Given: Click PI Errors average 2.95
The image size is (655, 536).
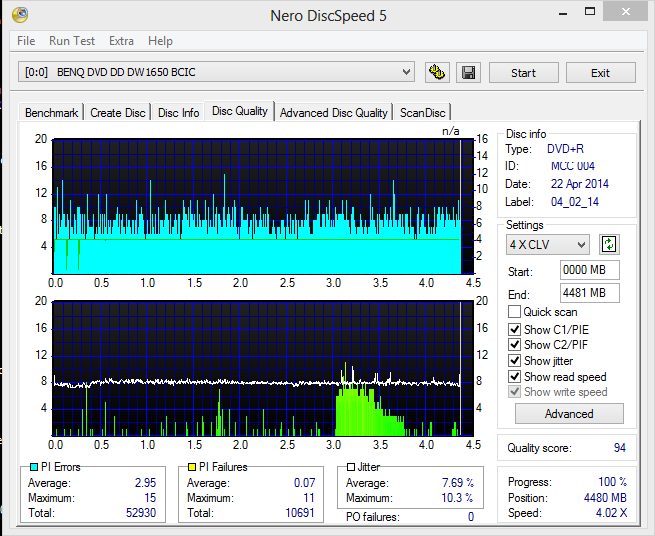Looking at the screenshot, I should tap(145, 483).
